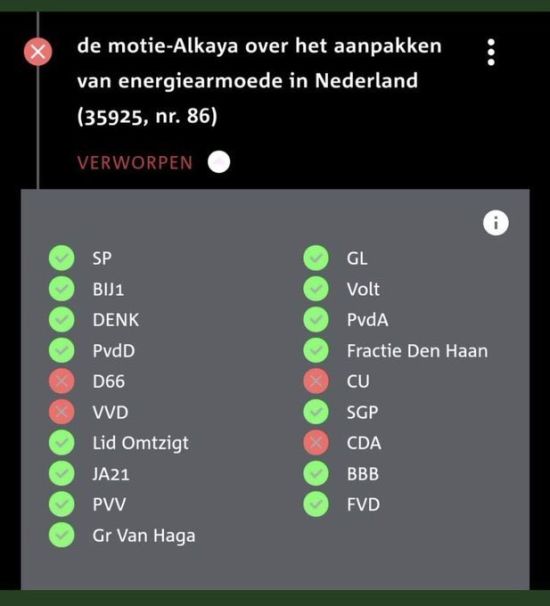Click the green checkmark beside Volt
Screen dimensions: 550x606
316,289
